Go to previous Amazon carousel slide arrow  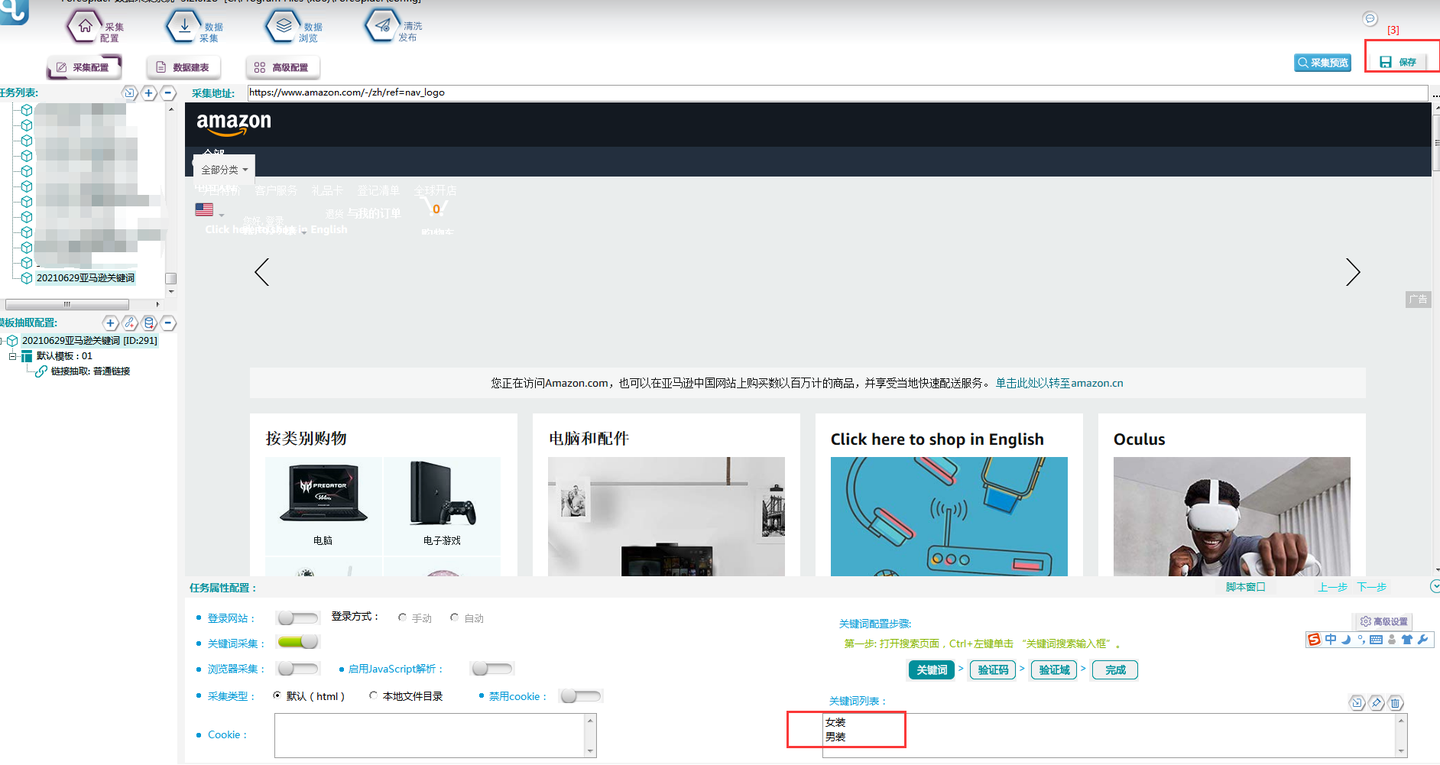pos(262,272)
